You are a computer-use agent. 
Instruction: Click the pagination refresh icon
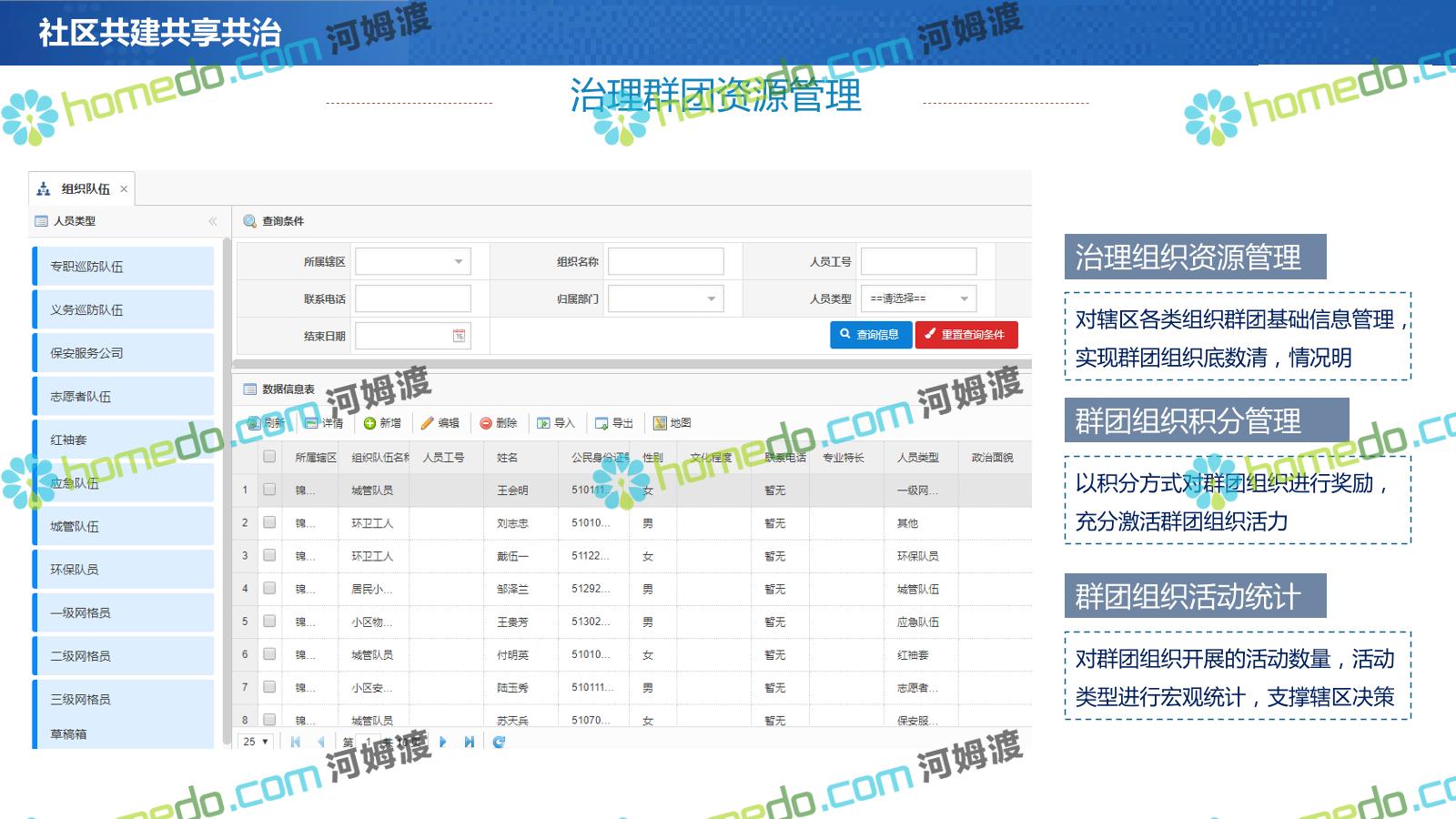pyautogui.click(x=499, y=742)
